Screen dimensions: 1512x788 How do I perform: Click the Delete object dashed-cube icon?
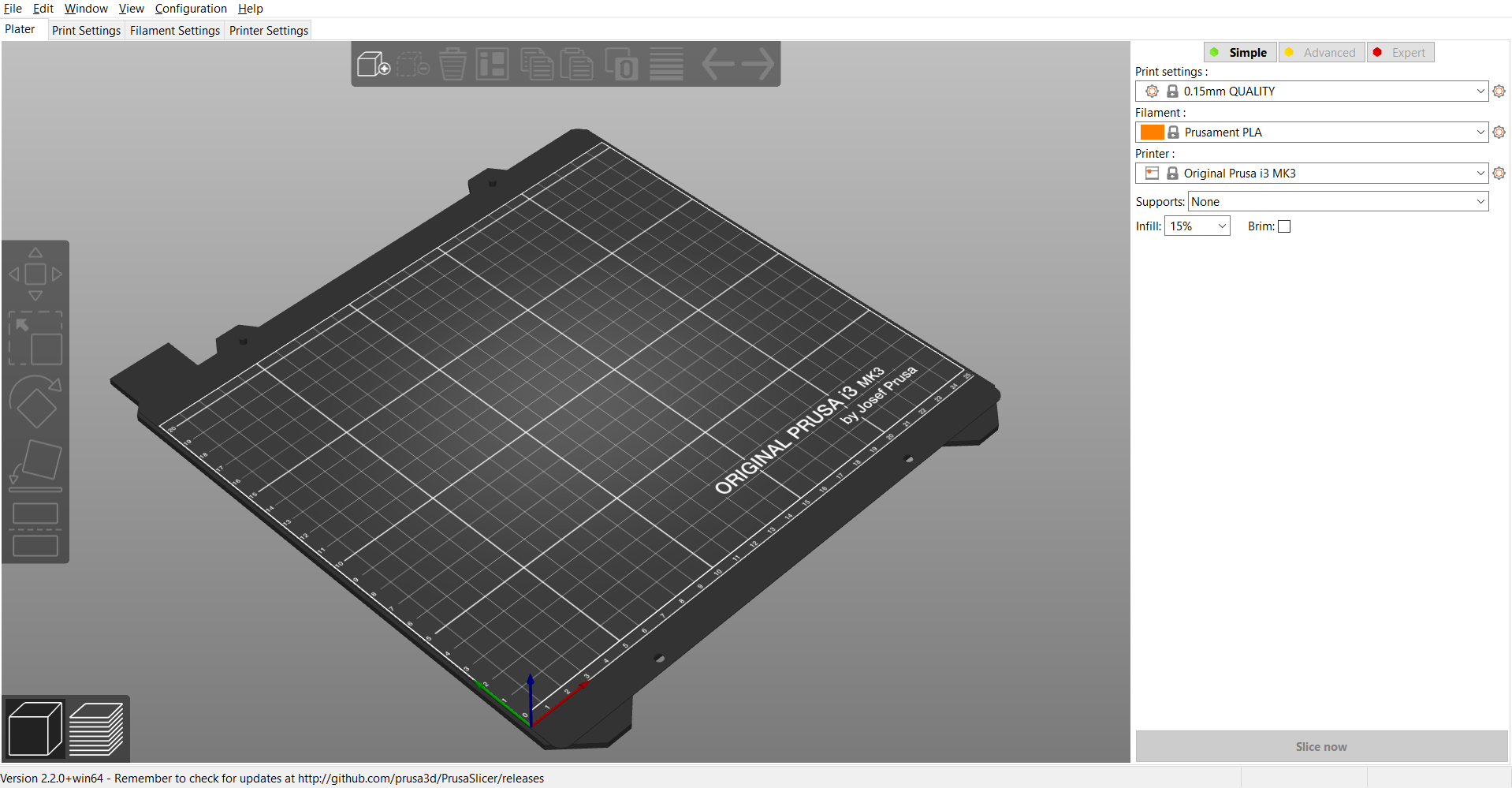click(x=412, y=64)
